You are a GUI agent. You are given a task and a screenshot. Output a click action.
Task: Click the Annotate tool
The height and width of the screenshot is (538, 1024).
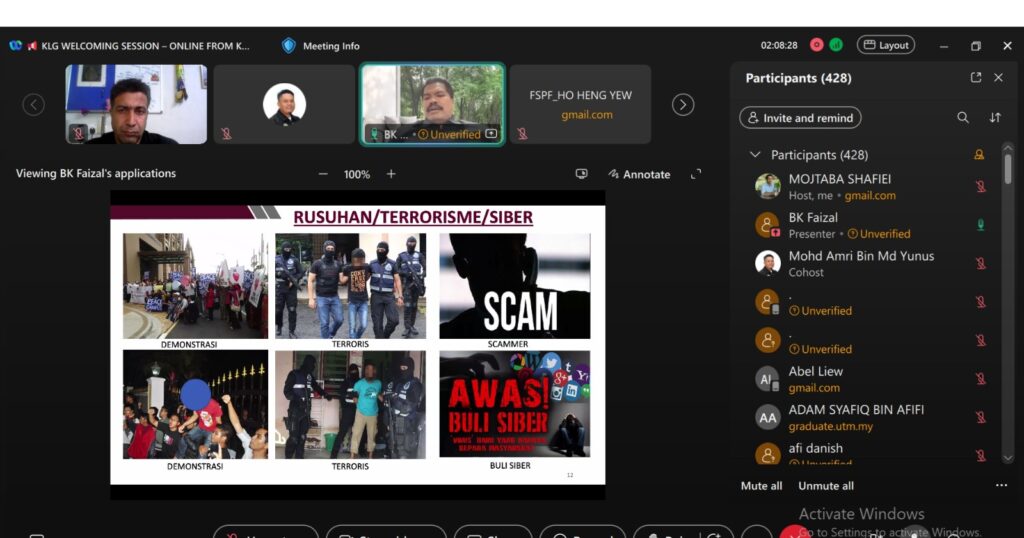(x=639, y=174)
